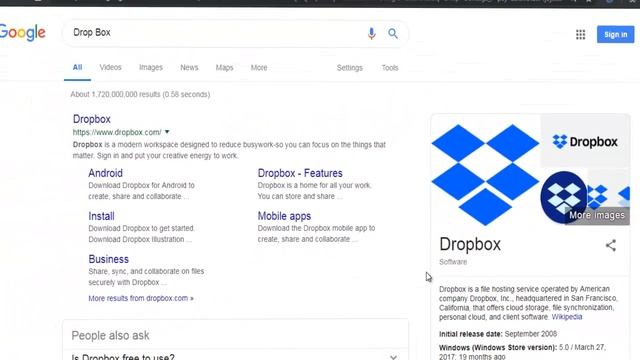640x360 pixels.
Task: Open the Business sitelink
Action: (x=109, y=259)
